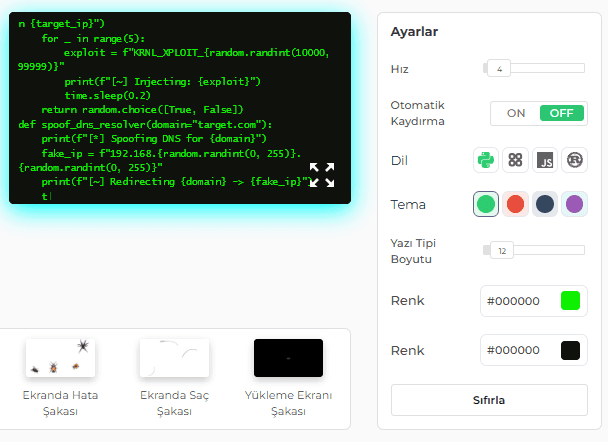Viewport: 608px width, 442px height.
Task: Click the 'time.sleep(0.2)' code line
Action: [107, 95]
